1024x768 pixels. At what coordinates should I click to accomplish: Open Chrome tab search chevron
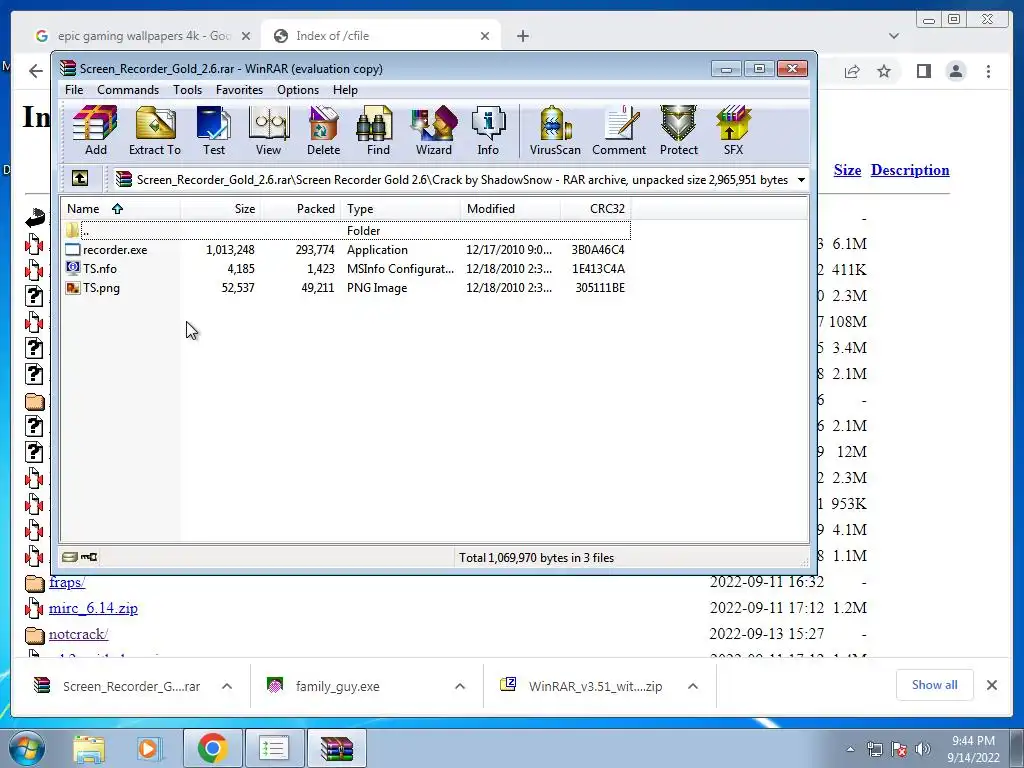(893, 36)
